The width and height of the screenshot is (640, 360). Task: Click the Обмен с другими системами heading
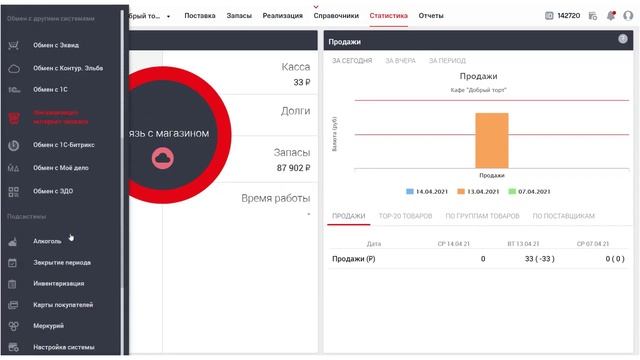(x=51, y=19)
